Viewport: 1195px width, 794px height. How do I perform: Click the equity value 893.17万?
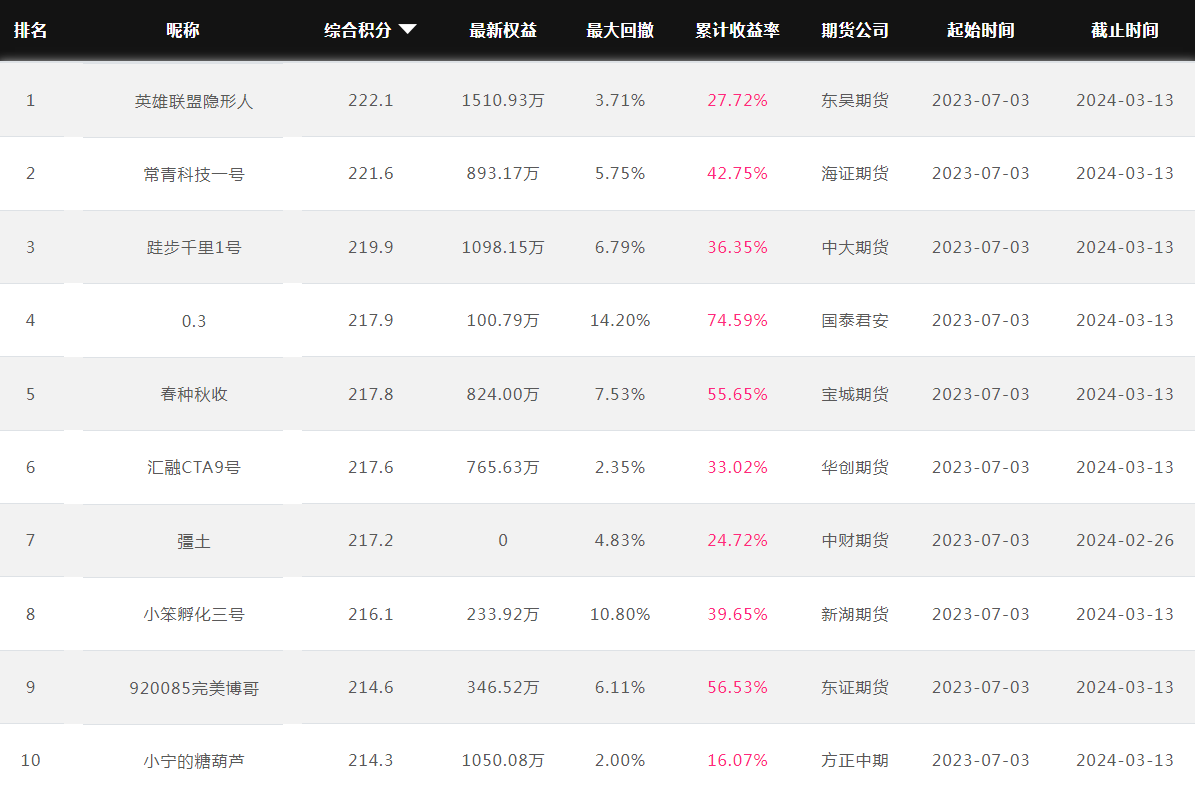coord(503,174)
